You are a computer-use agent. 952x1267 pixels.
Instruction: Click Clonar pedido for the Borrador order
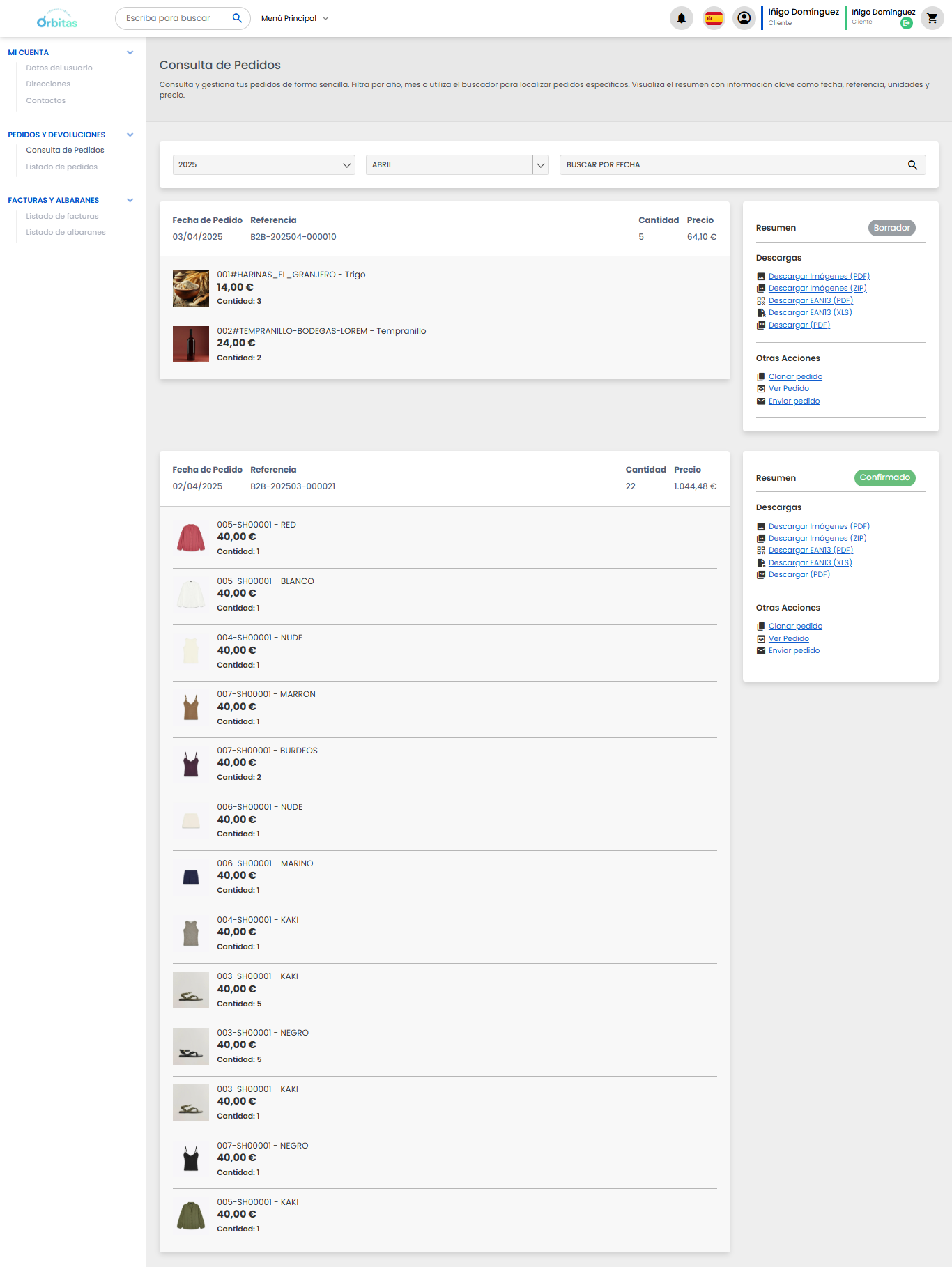(x=794, y=377)
